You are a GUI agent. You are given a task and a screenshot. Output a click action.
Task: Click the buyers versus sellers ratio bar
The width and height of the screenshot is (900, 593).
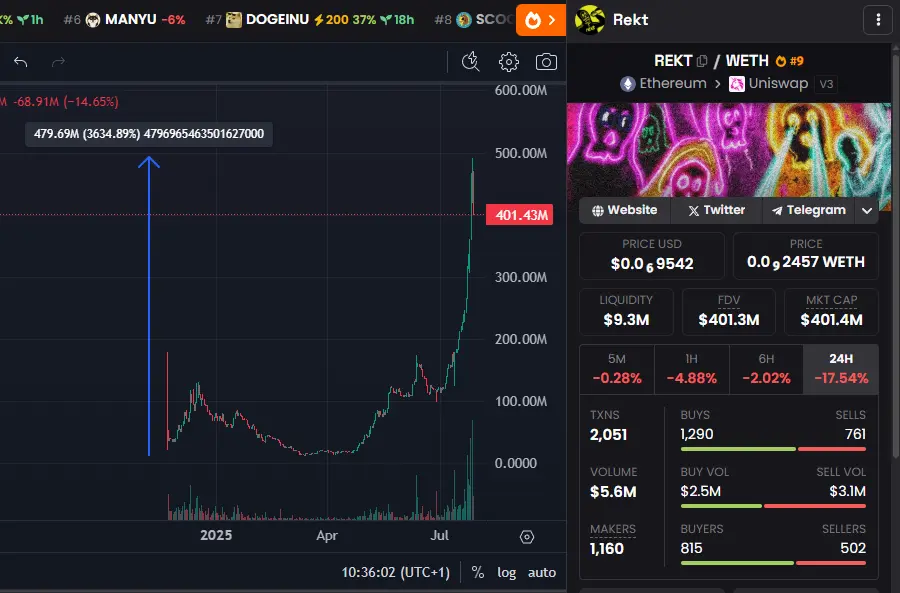tap(773, 563)
